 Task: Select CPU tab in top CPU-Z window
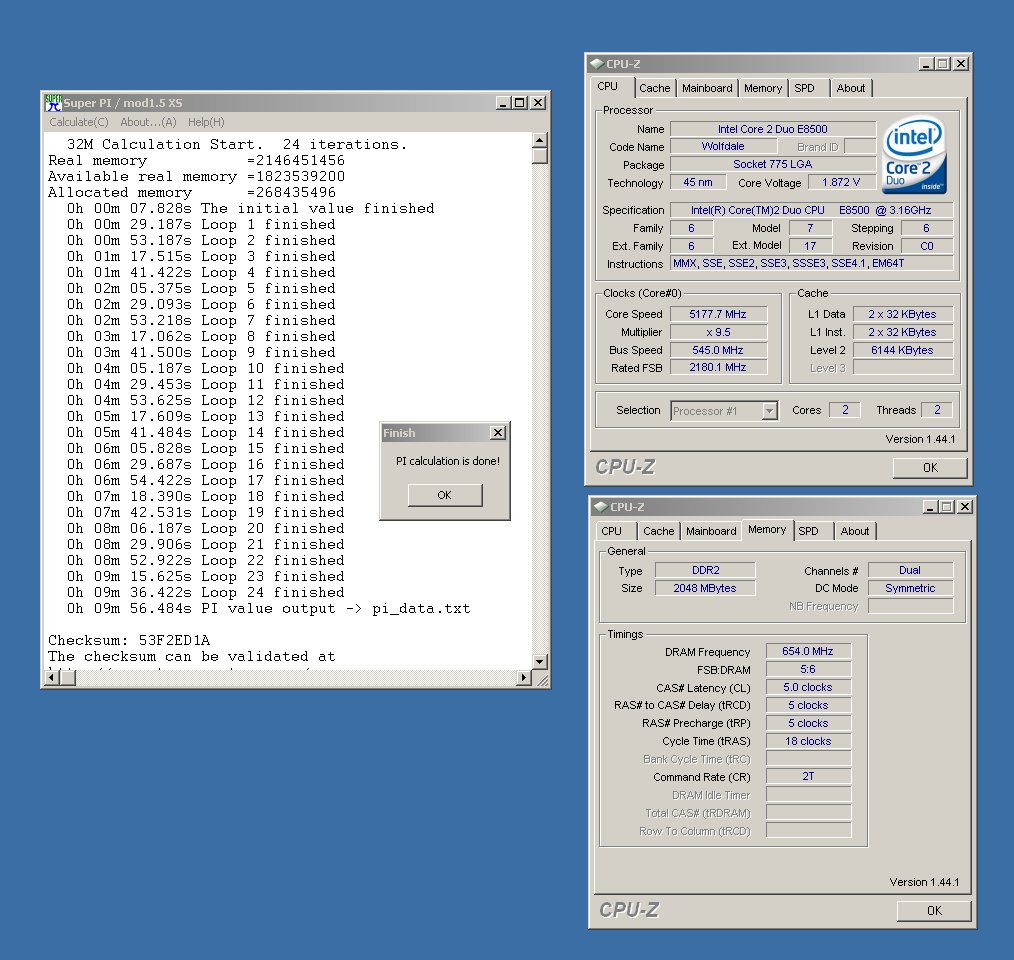(607, 87)
